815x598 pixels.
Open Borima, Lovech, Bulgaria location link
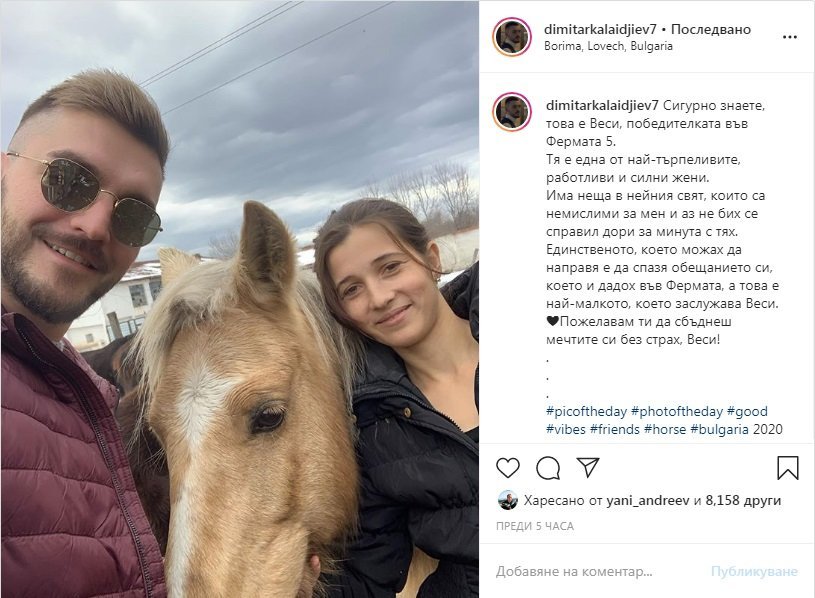pyautogui.click(x=608, y=46)
